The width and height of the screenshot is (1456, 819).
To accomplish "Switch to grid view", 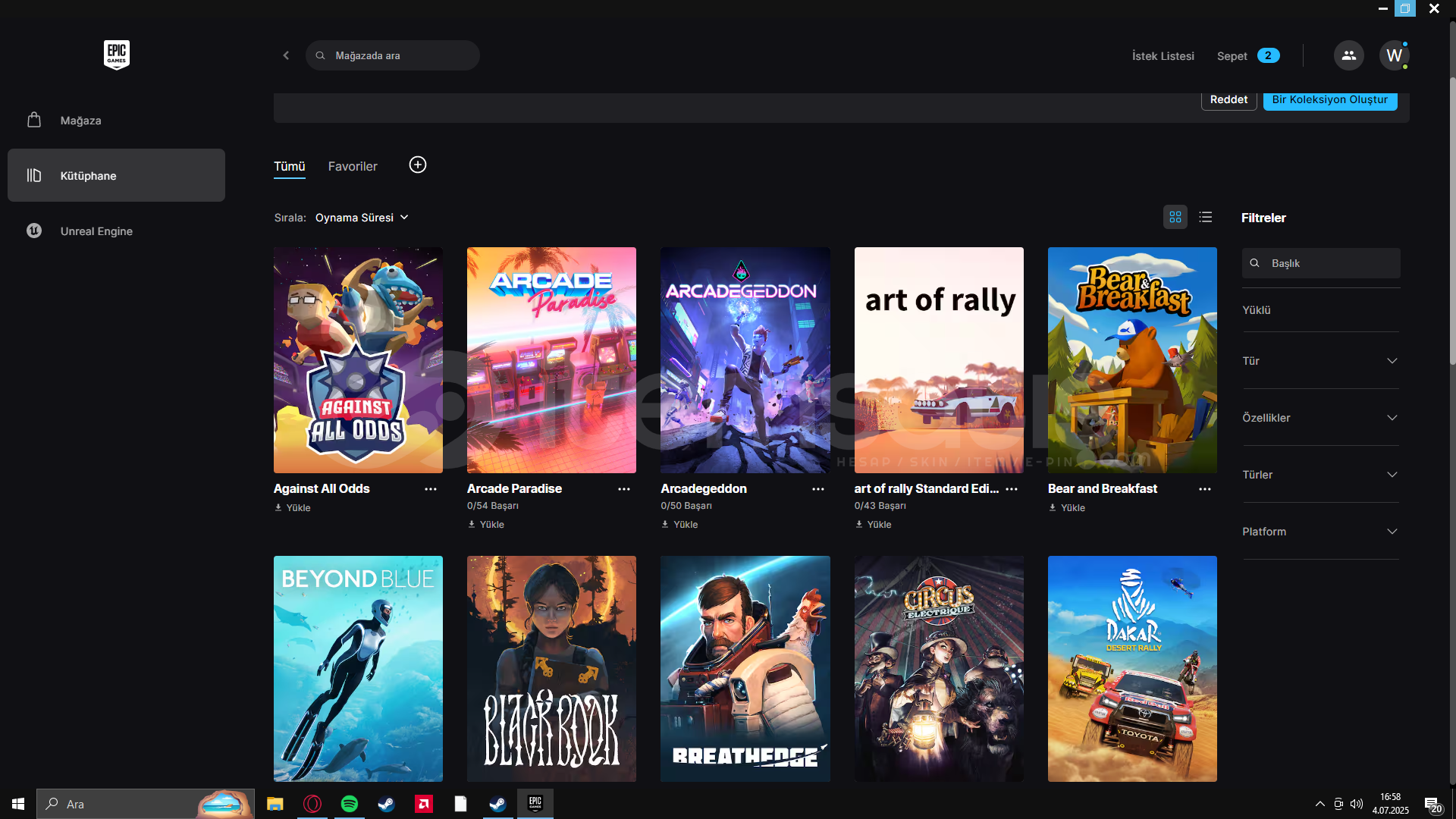I will coord(1175,218).
